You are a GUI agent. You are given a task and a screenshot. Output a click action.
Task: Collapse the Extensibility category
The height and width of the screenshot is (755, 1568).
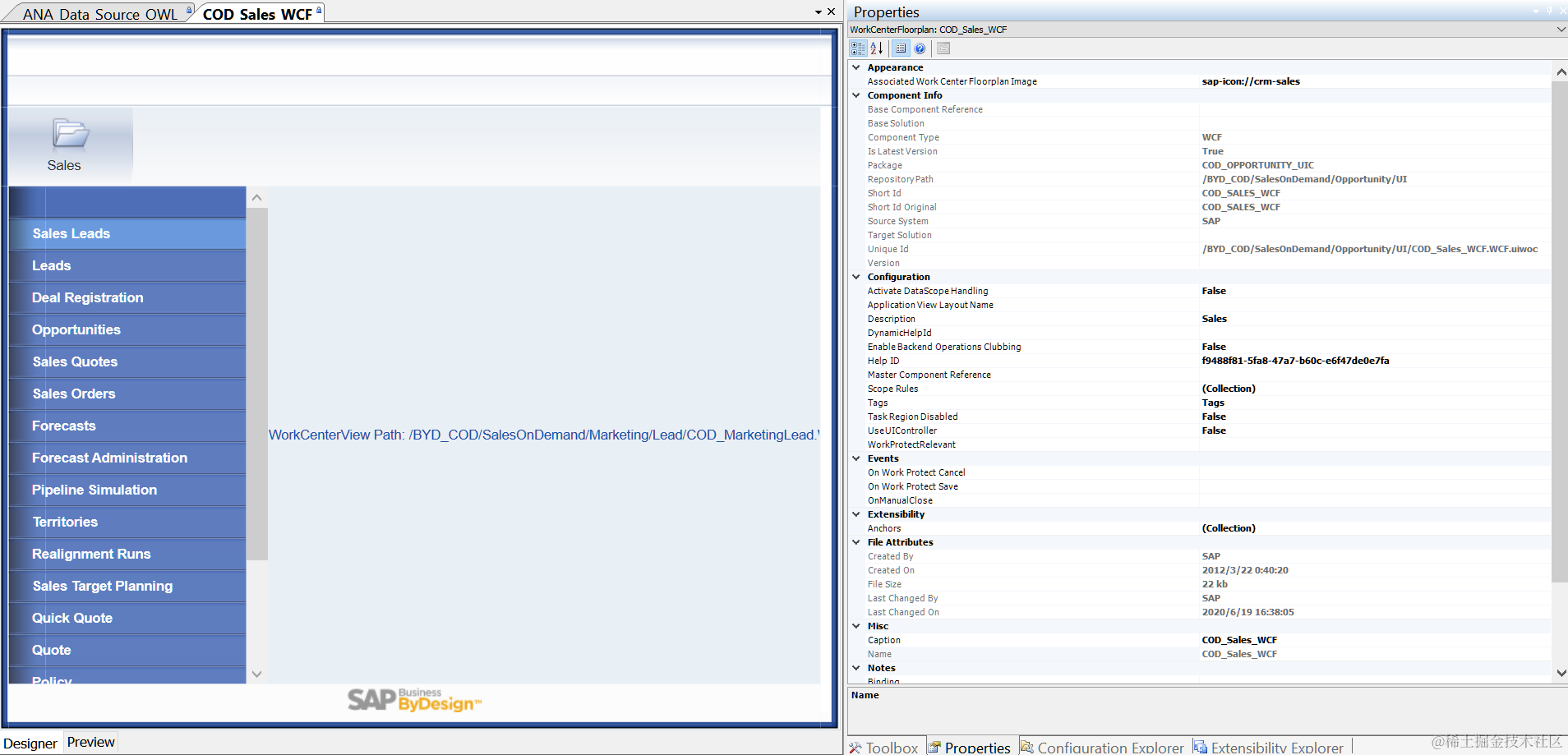coord(856,514)
